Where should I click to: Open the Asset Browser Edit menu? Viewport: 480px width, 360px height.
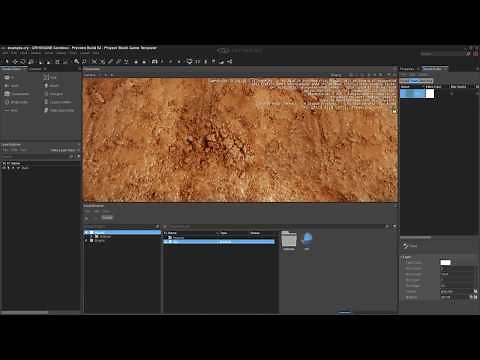(x=96, y=211)
